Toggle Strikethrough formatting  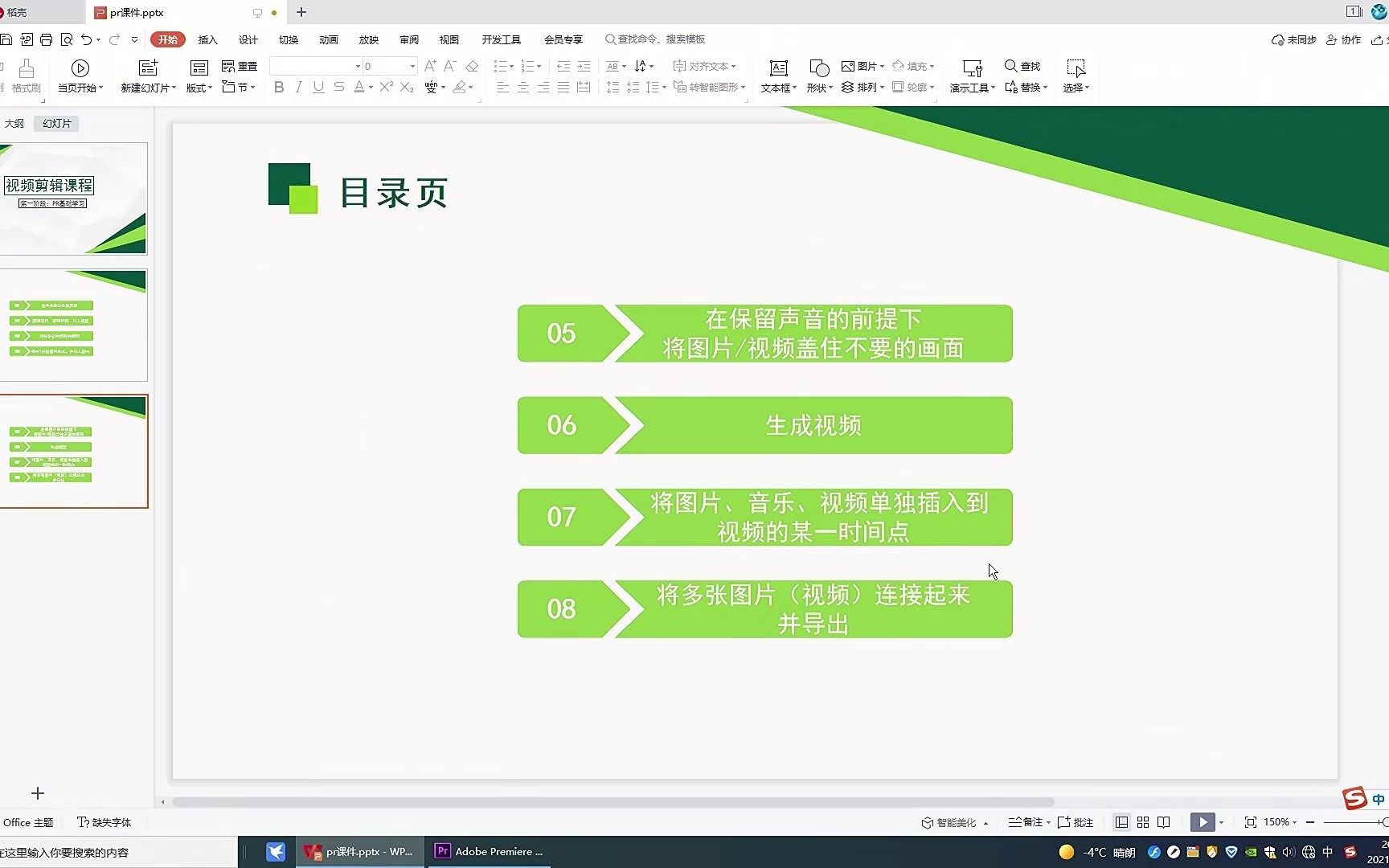tap(339, 87)
